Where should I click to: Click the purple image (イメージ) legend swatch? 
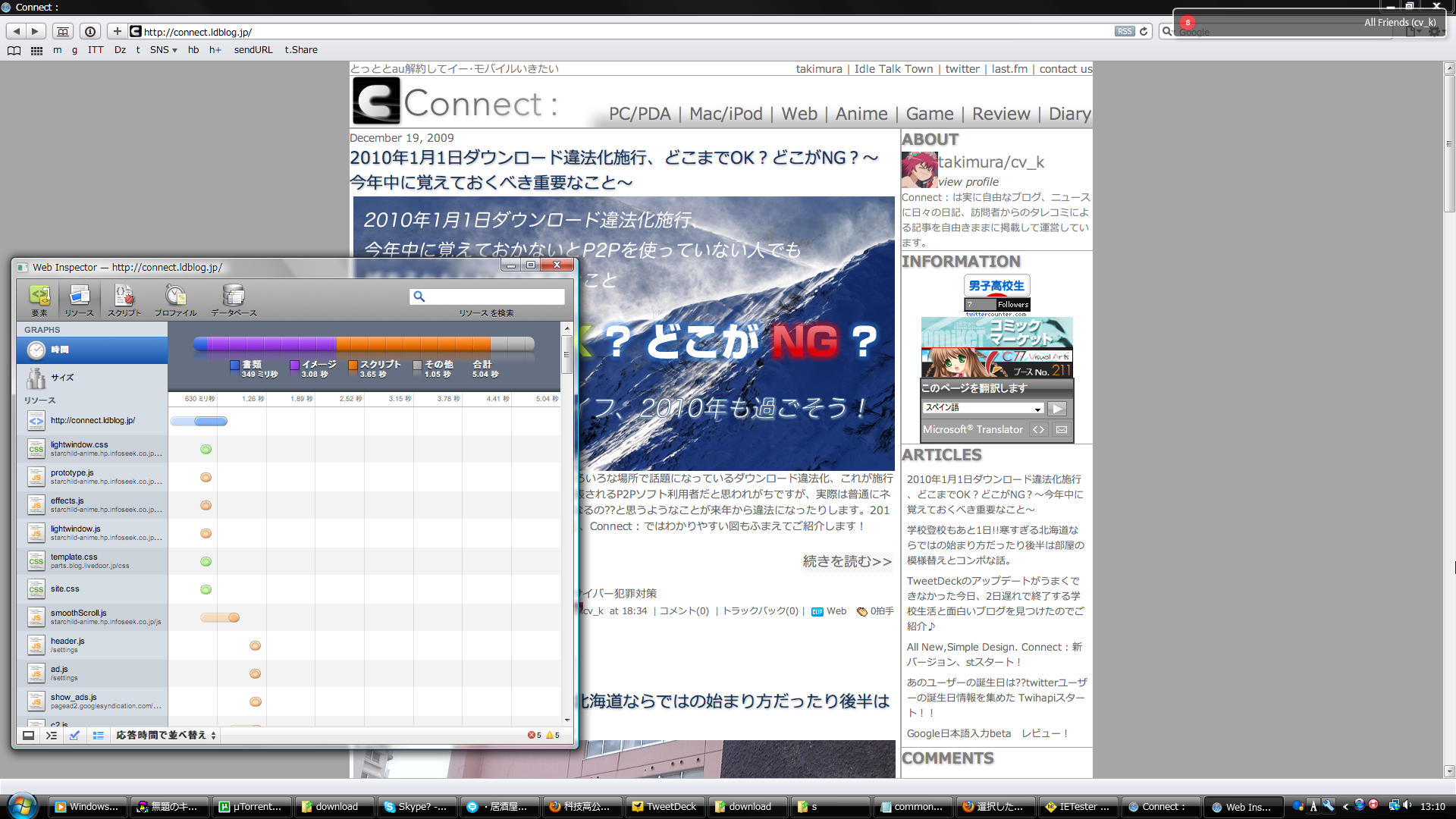294,365
